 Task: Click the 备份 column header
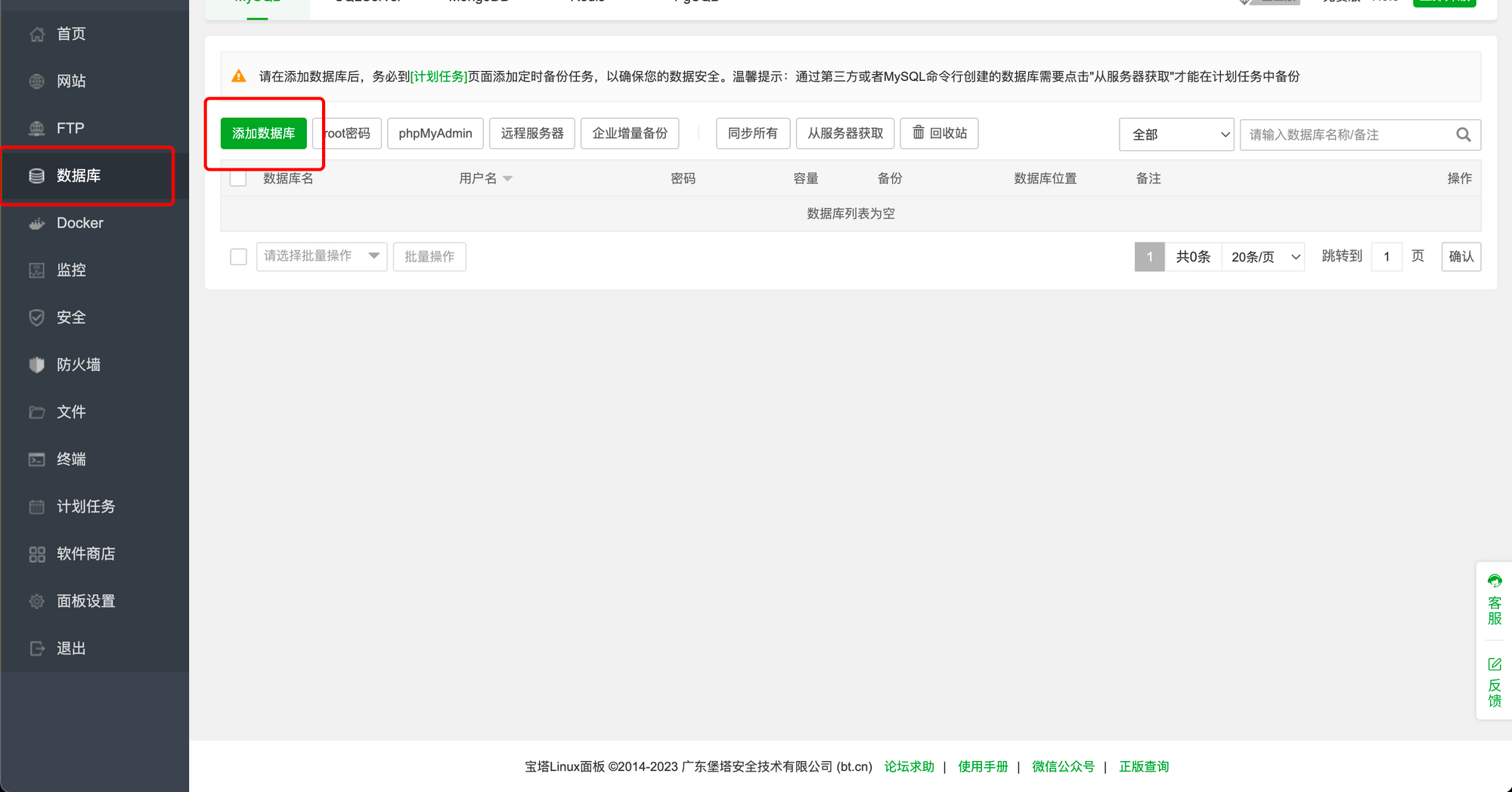(890, 178)
